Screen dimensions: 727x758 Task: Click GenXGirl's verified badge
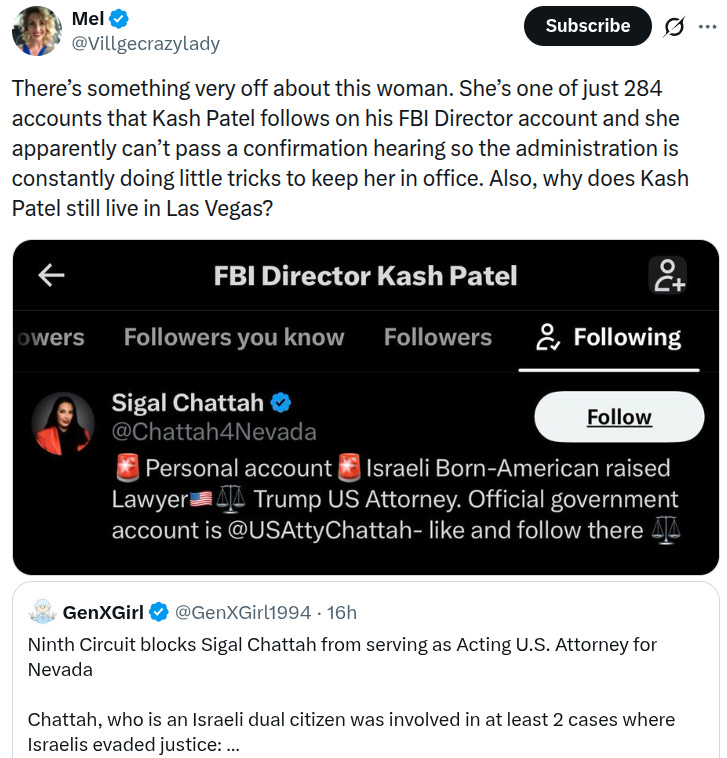[x=159, y=612]
